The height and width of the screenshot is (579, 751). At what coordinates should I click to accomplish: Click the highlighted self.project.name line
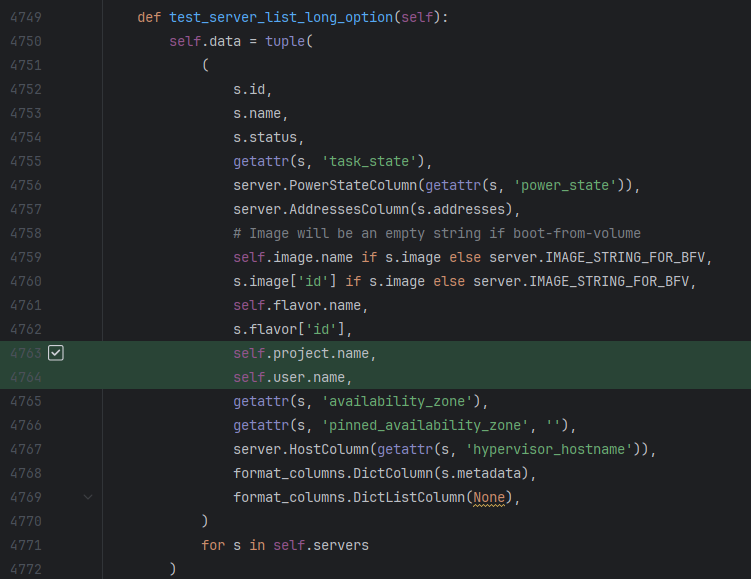[x=305, y=353]
